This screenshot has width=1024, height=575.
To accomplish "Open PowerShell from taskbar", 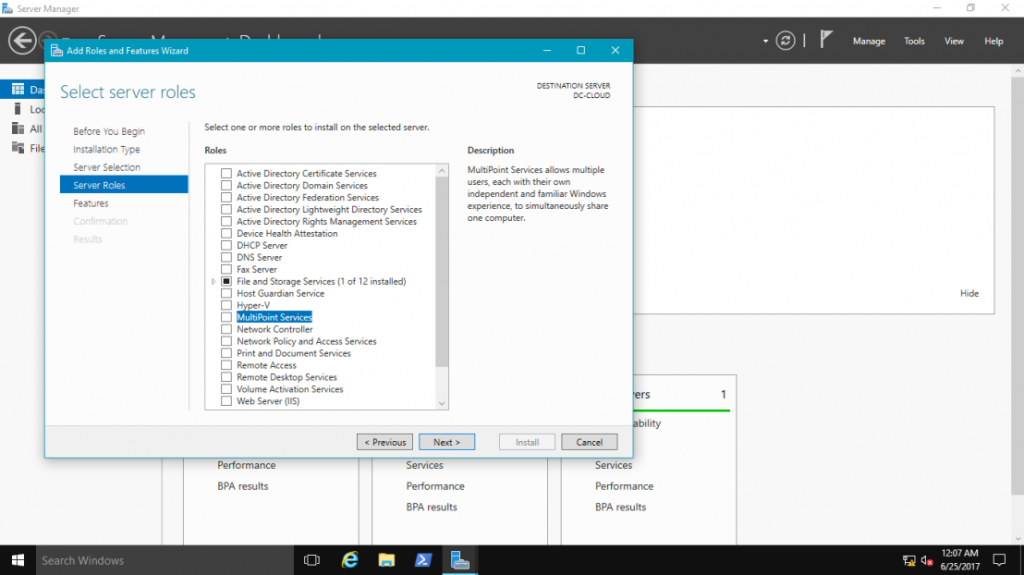I will click(x=423, y=560).
